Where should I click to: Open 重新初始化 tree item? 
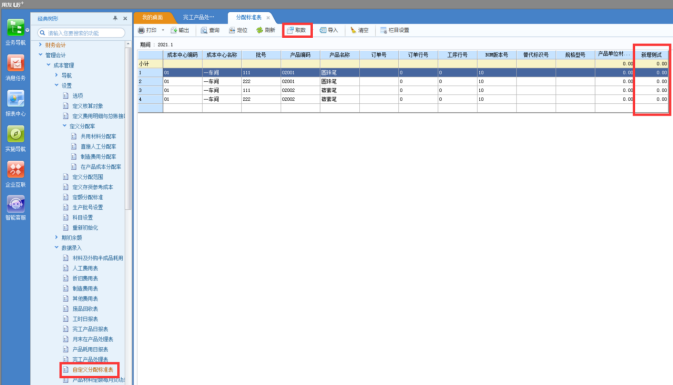[85, 227]
